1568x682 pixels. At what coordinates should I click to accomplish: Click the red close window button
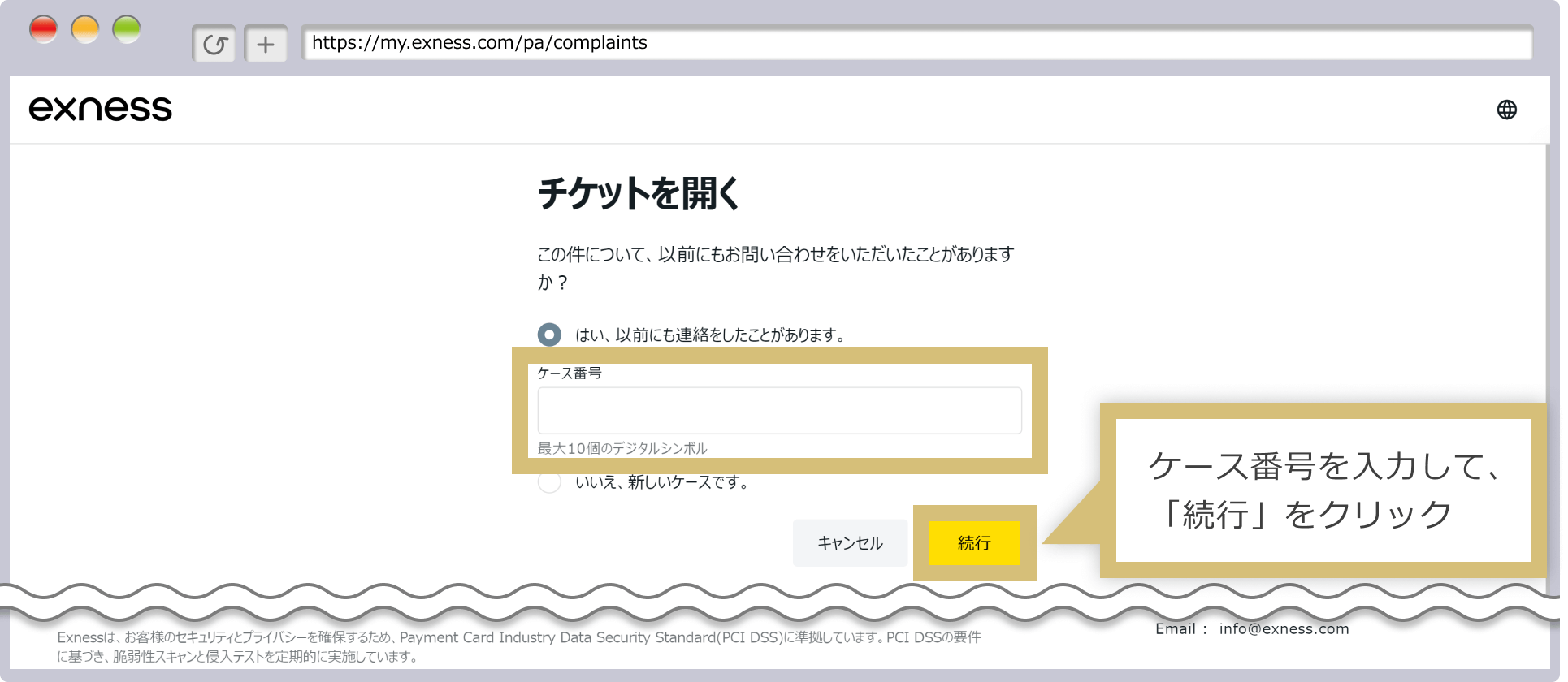click(44, 30)
